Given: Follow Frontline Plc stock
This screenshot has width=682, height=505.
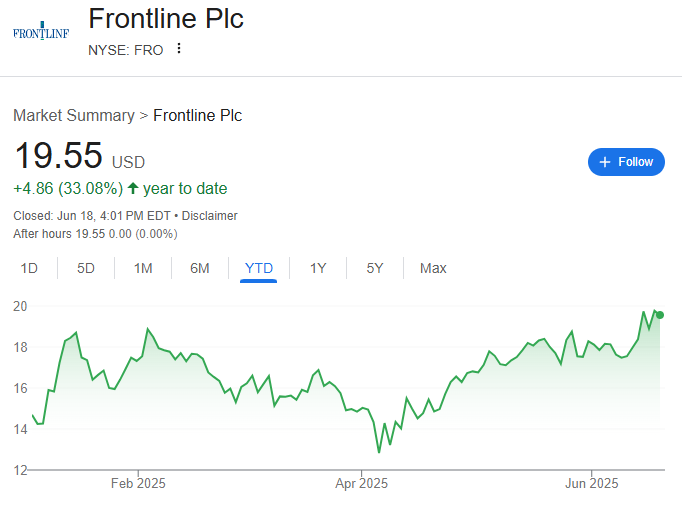Looking at the screenshot, I should pyautogui.click(x=626, y=162).
